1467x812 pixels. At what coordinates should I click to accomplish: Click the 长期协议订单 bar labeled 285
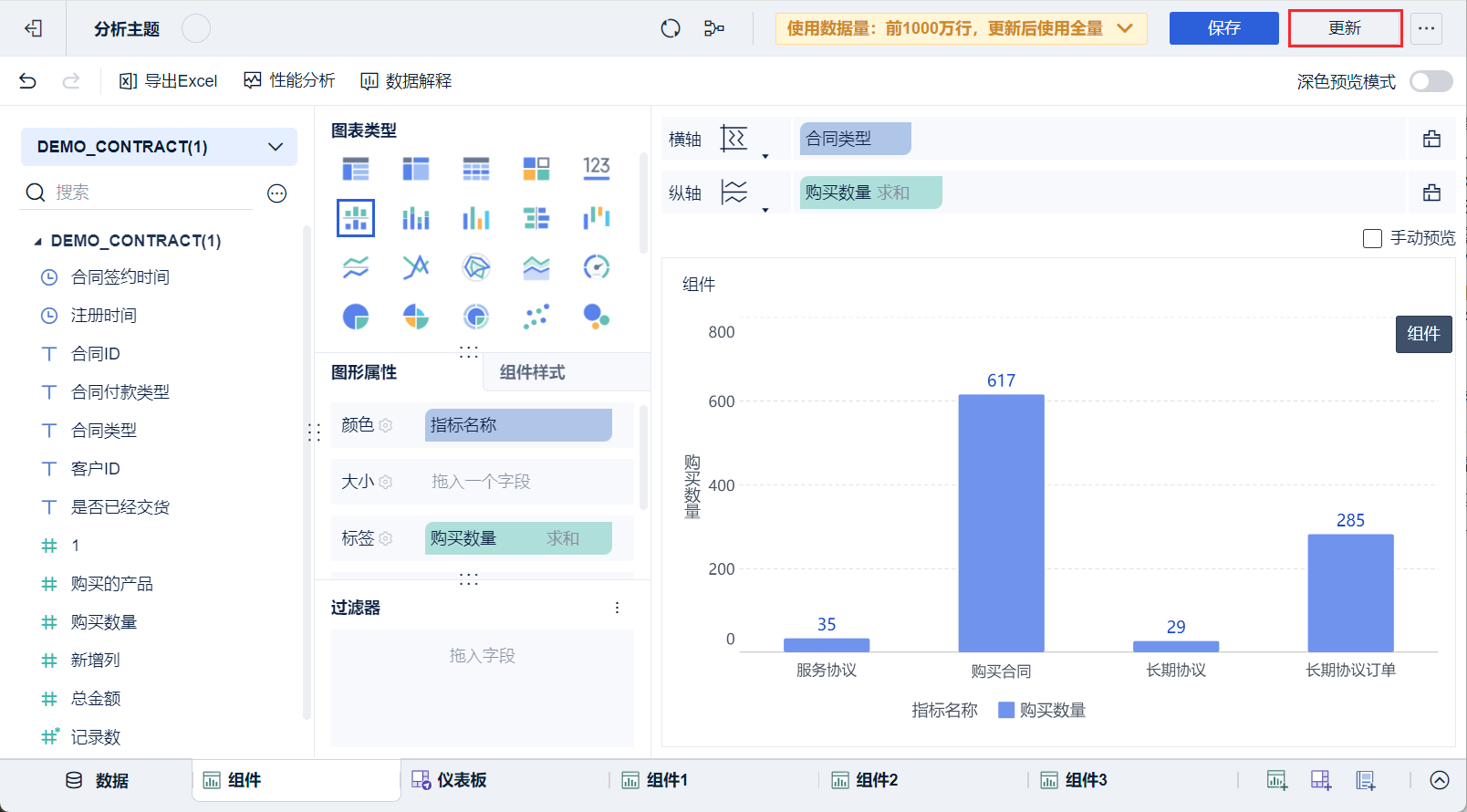point(1350,593)
